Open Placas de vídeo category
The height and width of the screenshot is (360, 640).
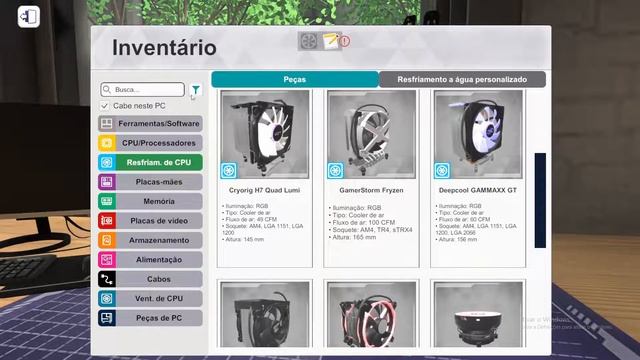coord(150,221)
